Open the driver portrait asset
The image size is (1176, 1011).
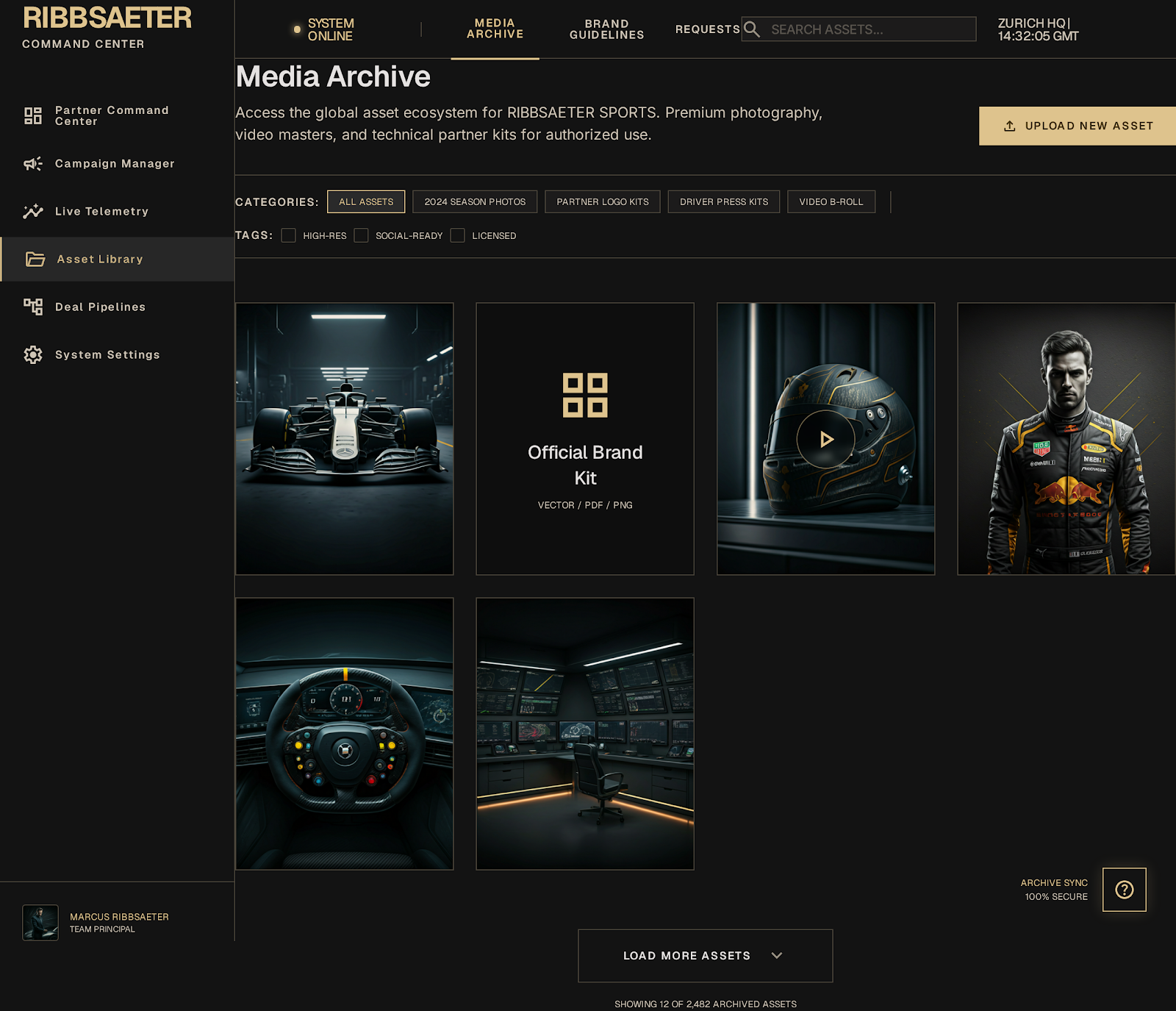click(1066, 439)
